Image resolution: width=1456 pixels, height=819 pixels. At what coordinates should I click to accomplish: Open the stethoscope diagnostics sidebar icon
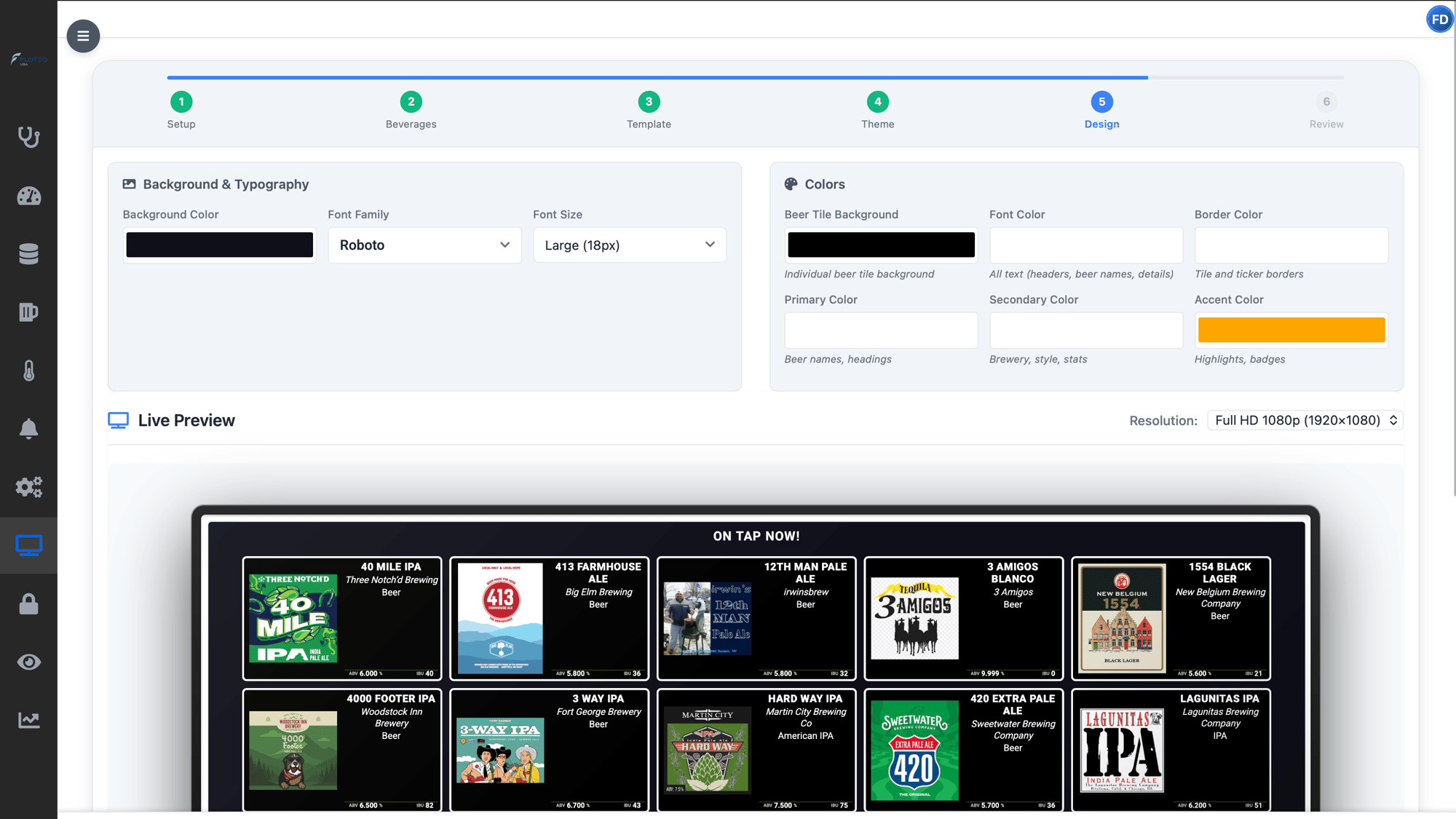click(x=28, y=137)
